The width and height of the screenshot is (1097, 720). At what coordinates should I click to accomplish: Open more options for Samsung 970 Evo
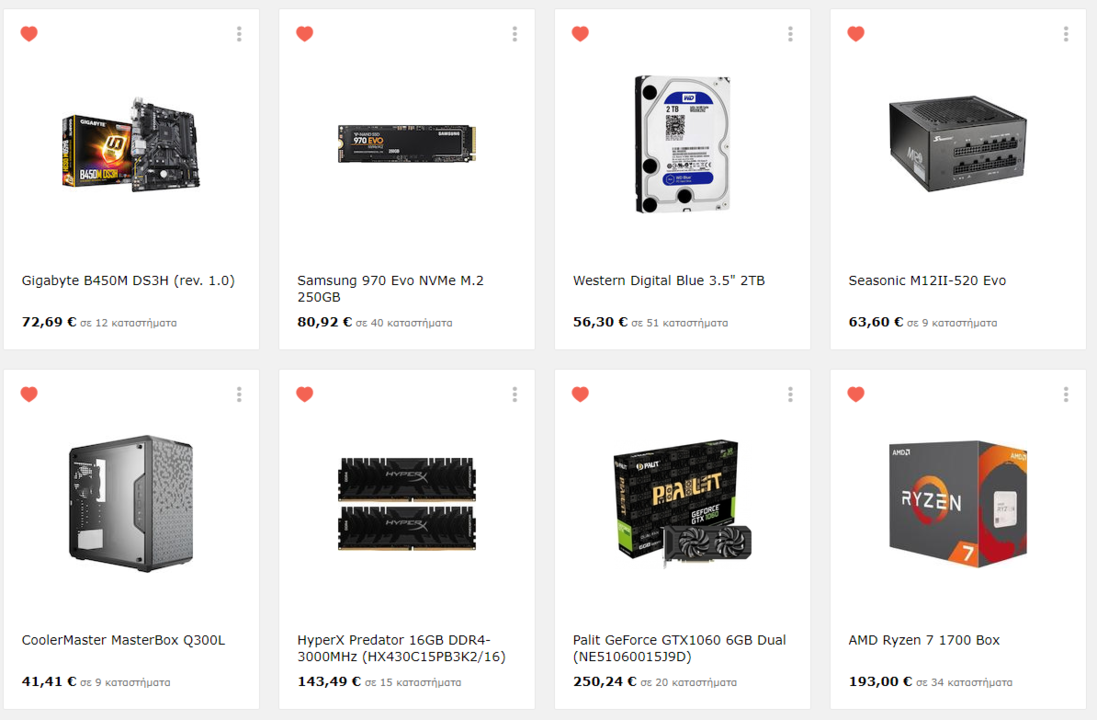coord(515,34)
